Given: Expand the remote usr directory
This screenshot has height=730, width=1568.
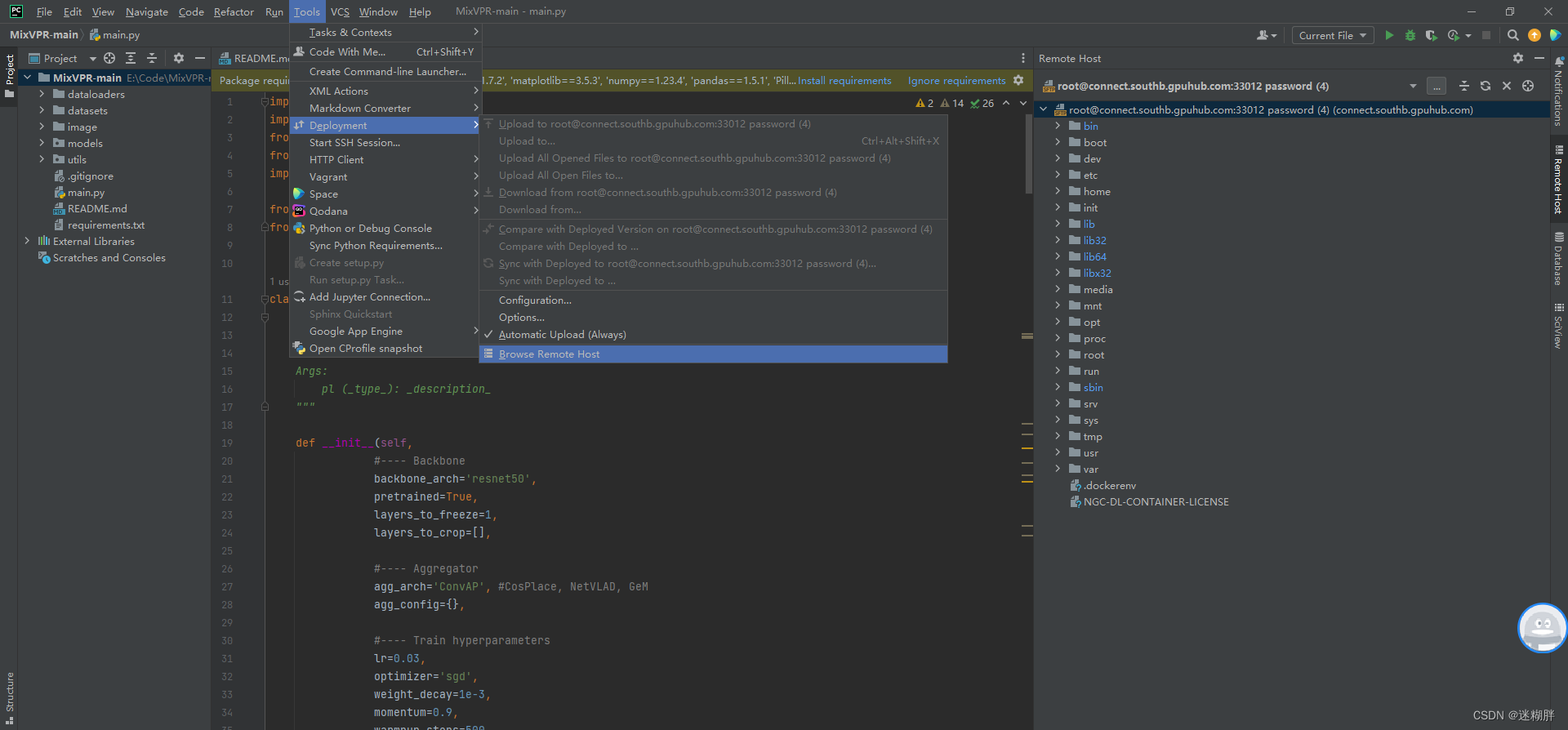Looking at the screenshot, I should pyautogui.click(x=1058, y=452).
